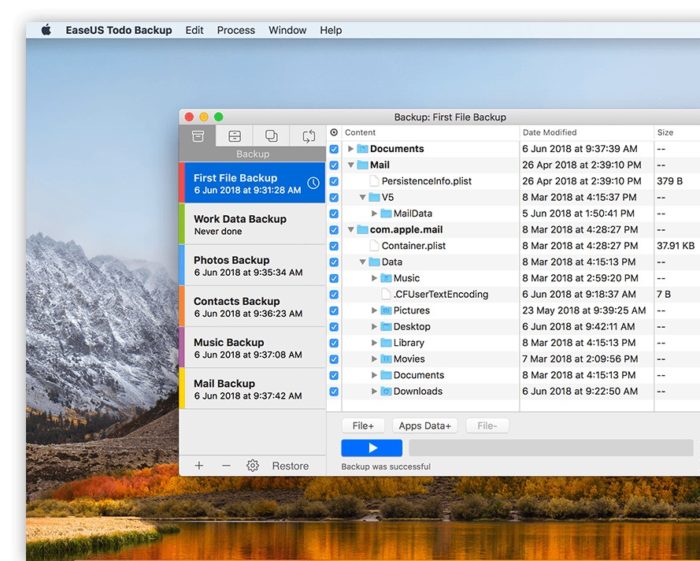Viewport: 700px width, 561px height.
Task: Select the Mail Backup project
Action: 253,388
